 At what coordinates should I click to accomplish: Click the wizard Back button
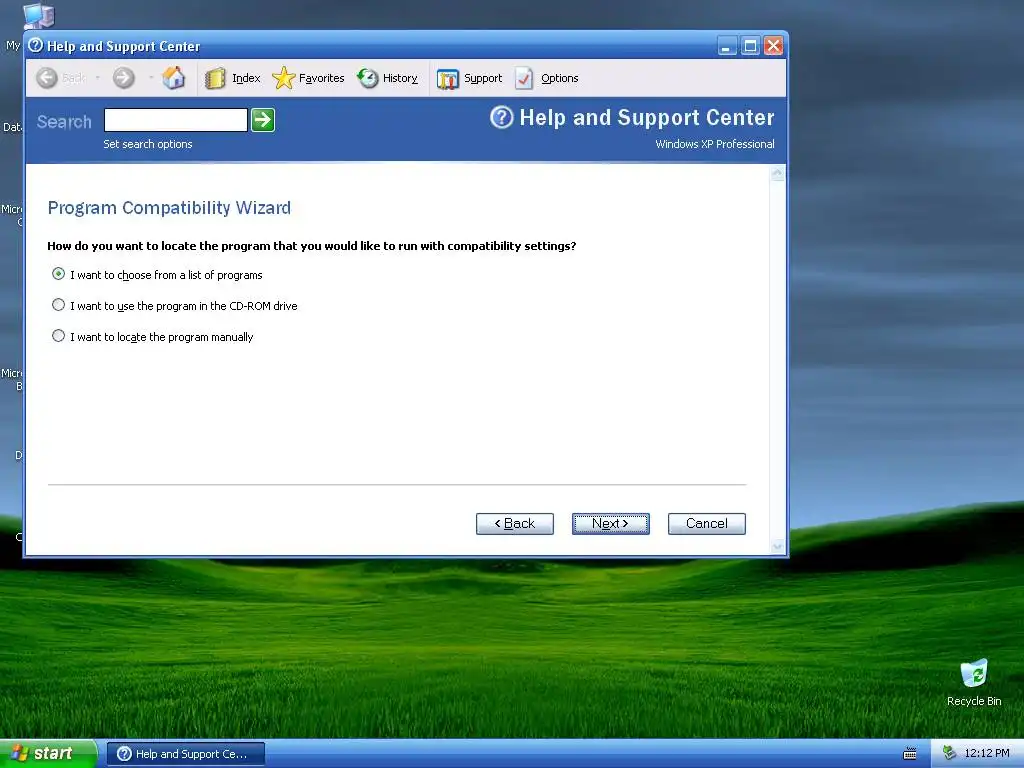(515, 524)
